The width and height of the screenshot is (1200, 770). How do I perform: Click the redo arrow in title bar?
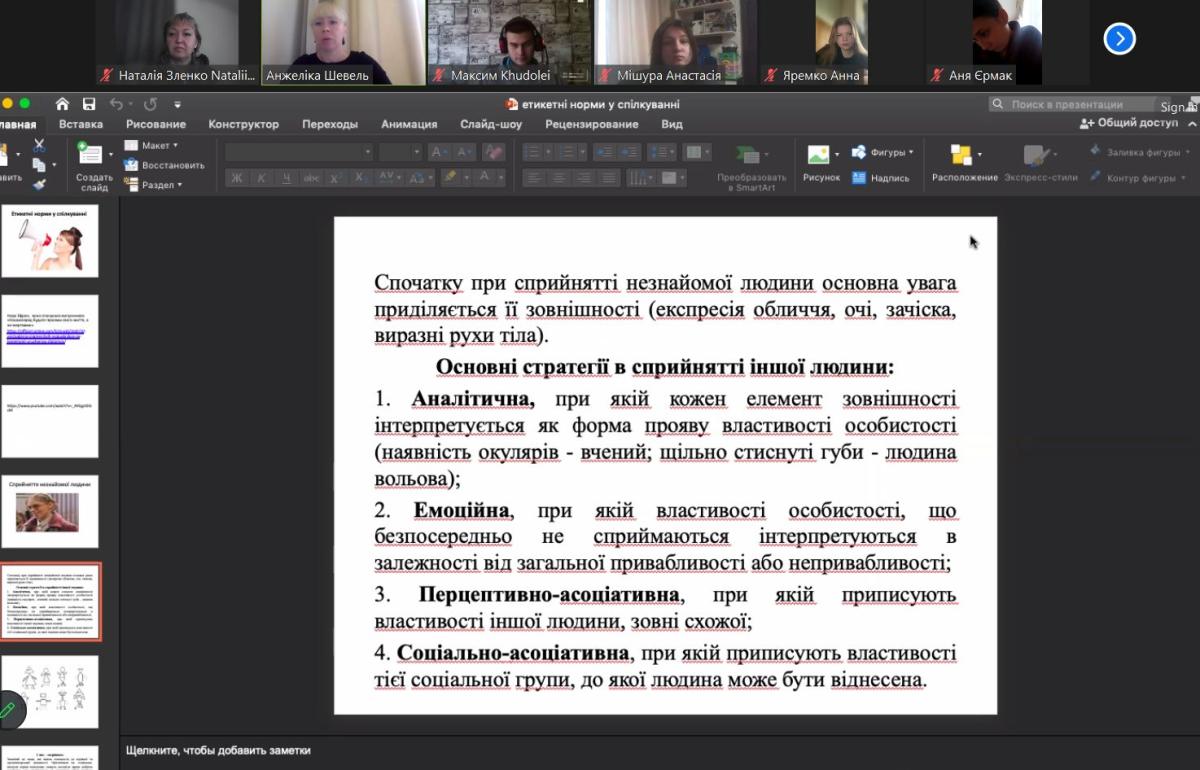click(150, 104)
